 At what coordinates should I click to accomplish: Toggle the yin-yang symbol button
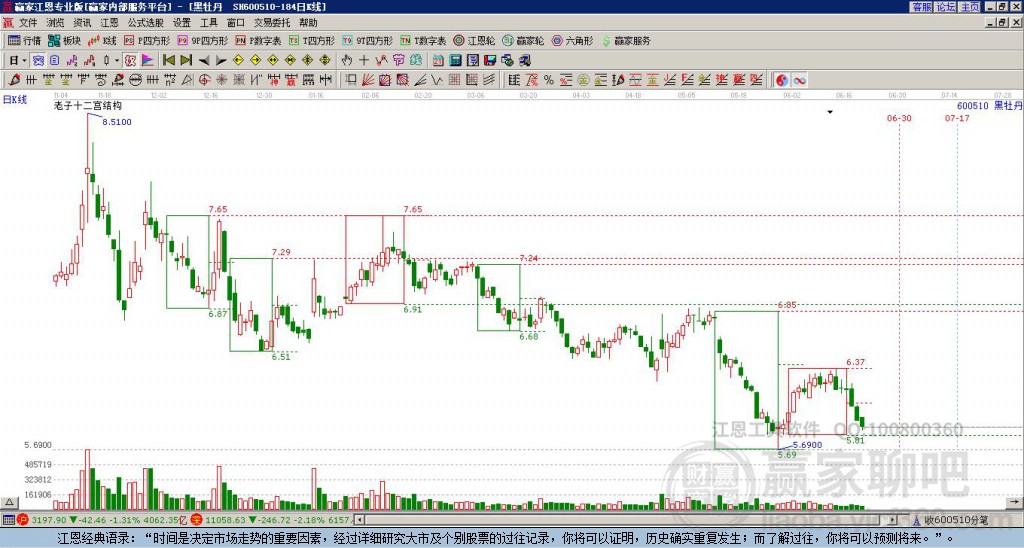click(x=782, y=80)
